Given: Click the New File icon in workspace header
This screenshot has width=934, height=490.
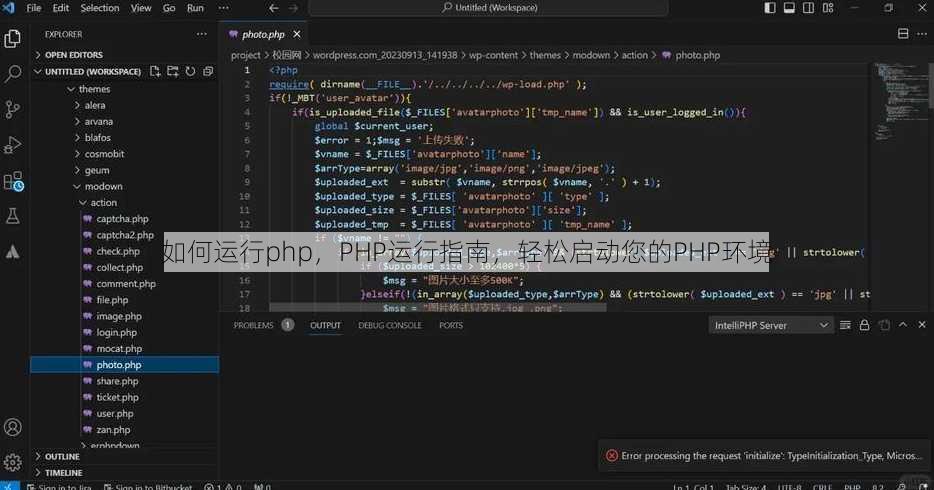Looking at the screenshot, I should (x=155, y=71).
